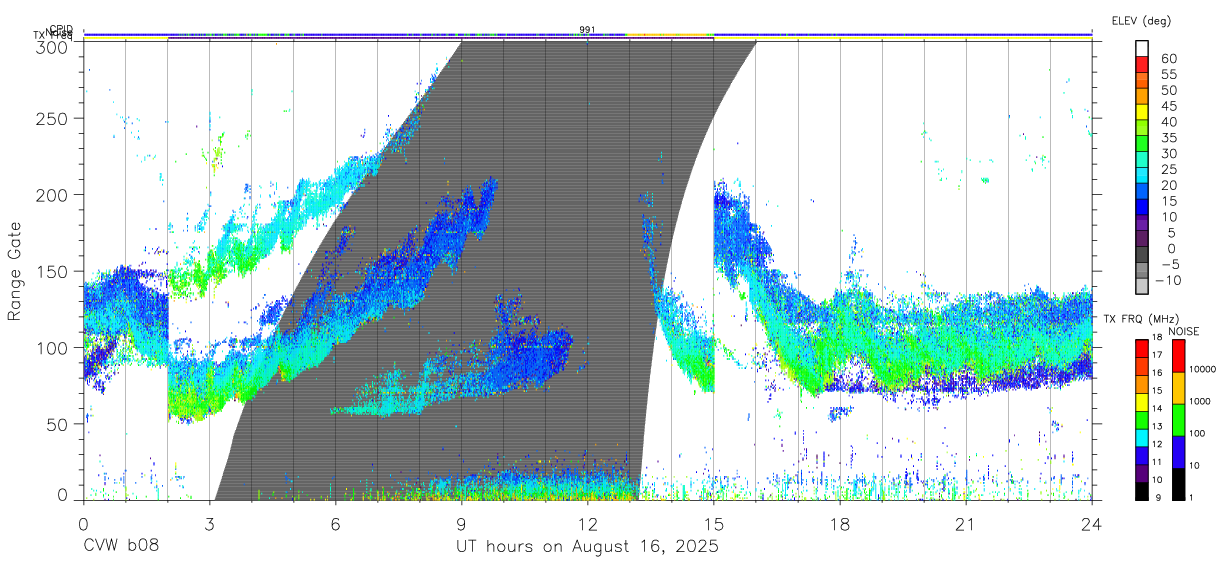Click the 'CVW b08' radar beam label
This screenshot has width=1228, height=567.
[121, 547]
